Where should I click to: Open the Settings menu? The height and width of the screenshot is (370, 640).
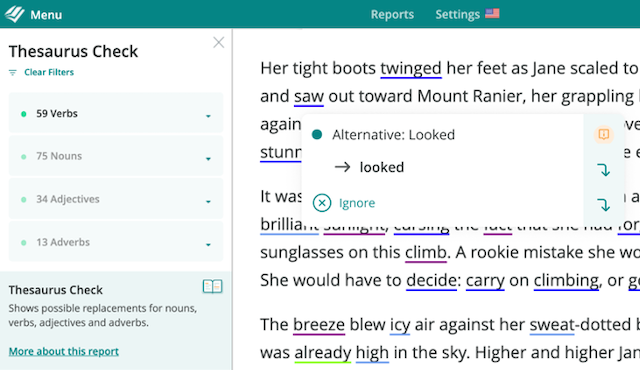[457, 14]
